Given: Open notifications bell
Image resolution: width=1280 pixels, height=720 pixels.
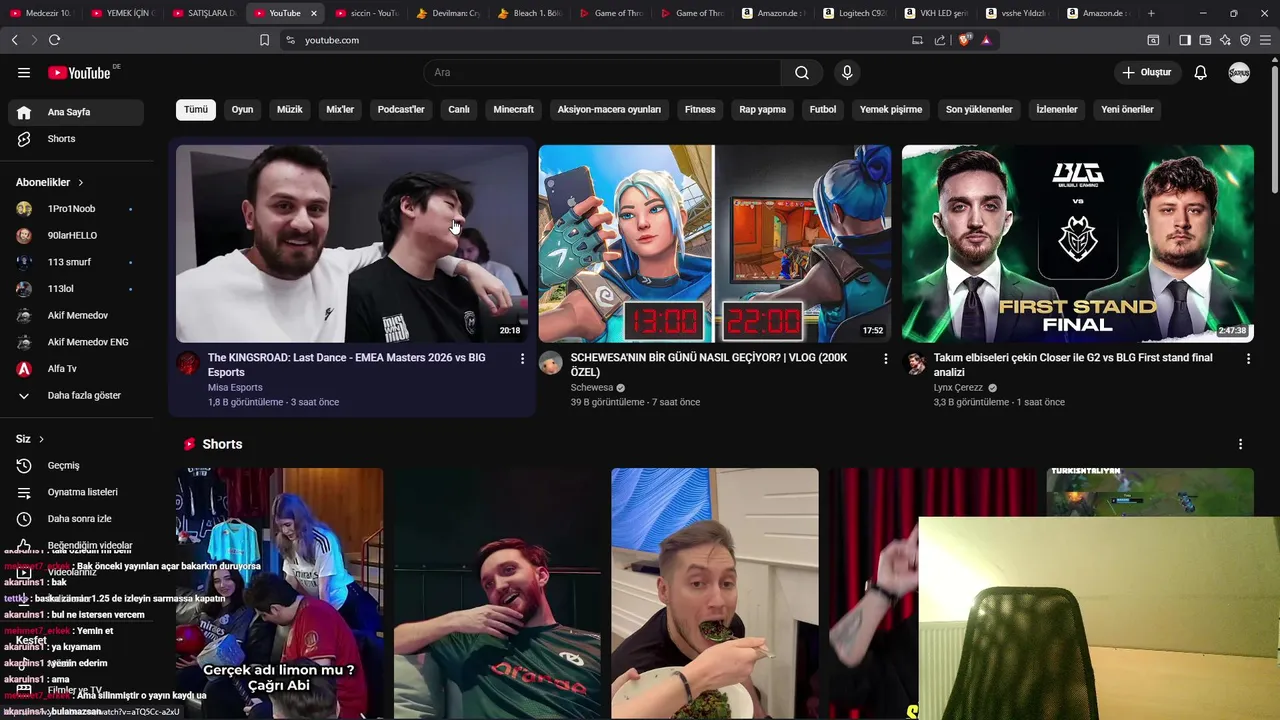Looking at the screenshot, I should (1201, 73).
